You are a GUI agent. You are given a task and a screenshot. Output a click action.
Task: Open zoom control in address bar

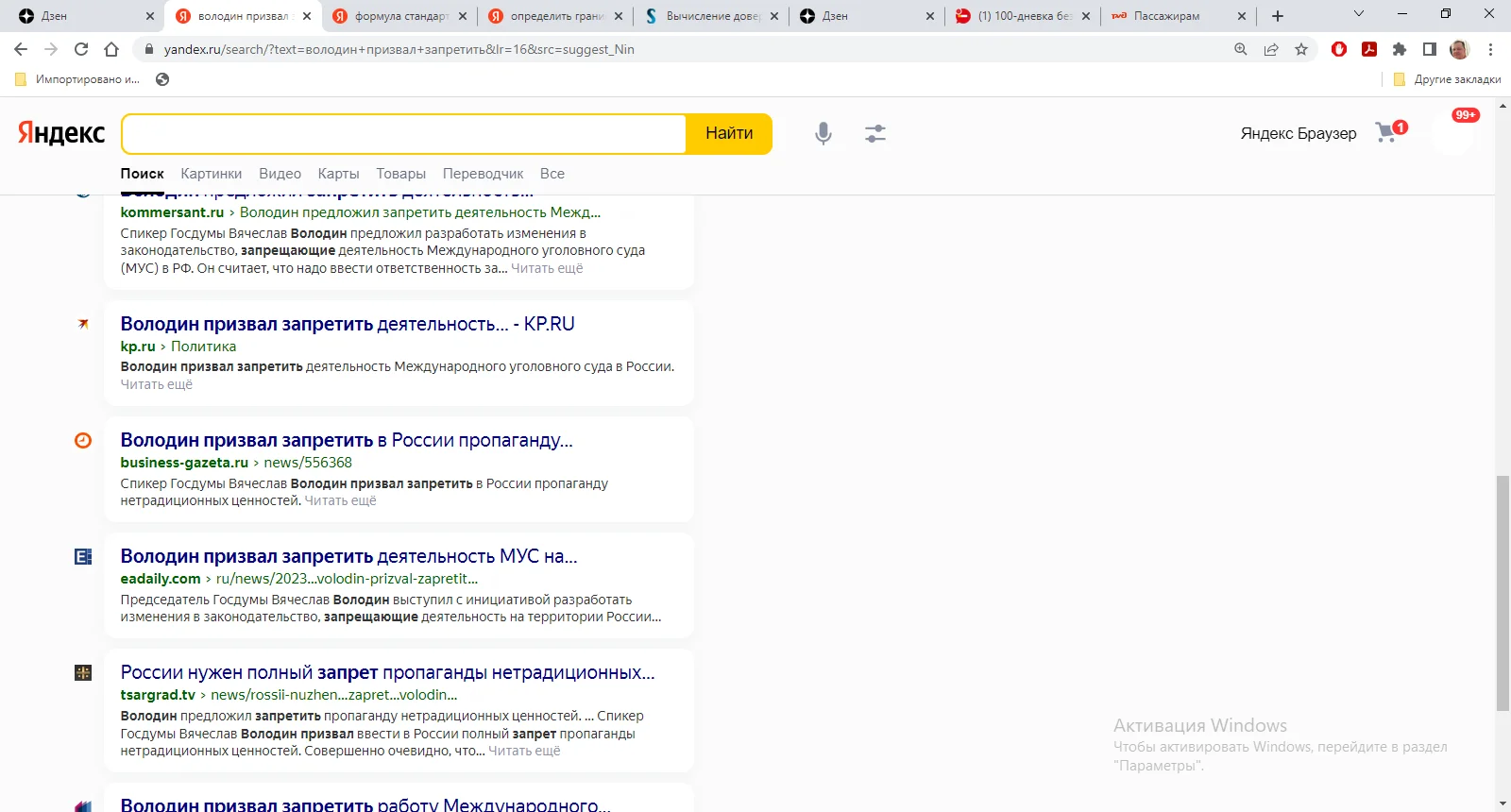coord(1241,49)
